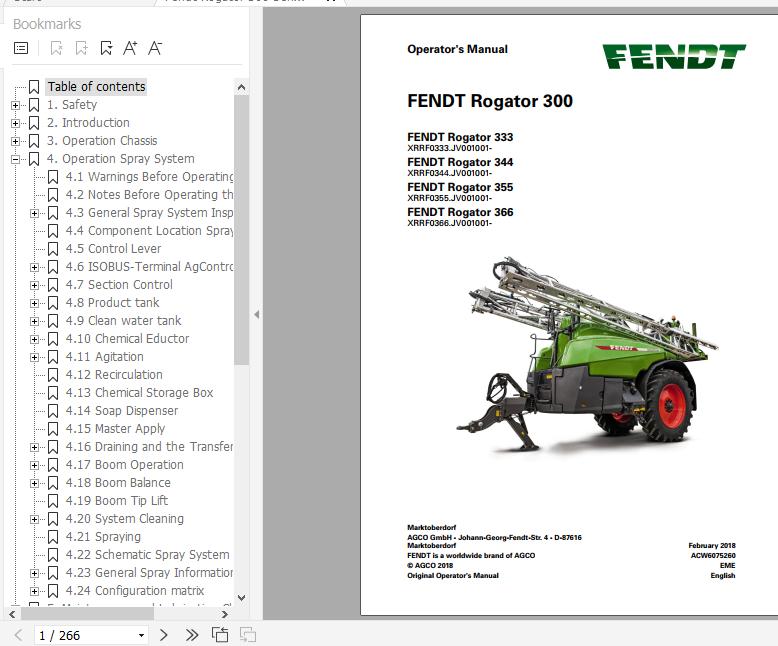Jump to last page double arrow

(192, 635)
